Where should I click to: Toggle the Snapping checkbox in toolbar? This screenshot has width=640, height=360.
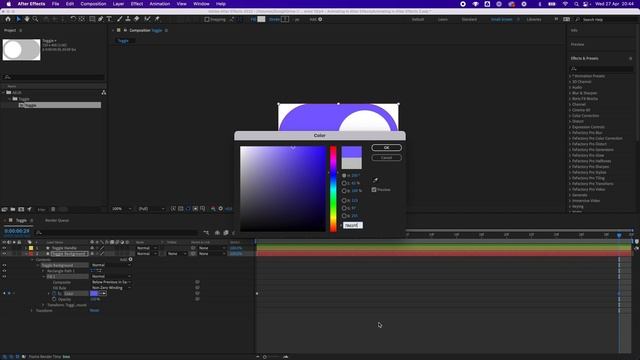pos(207,19)
